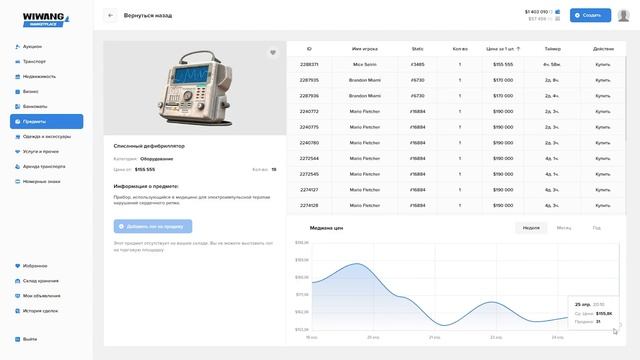
Task: Go to Склад хранения
Action: point(37,281)
